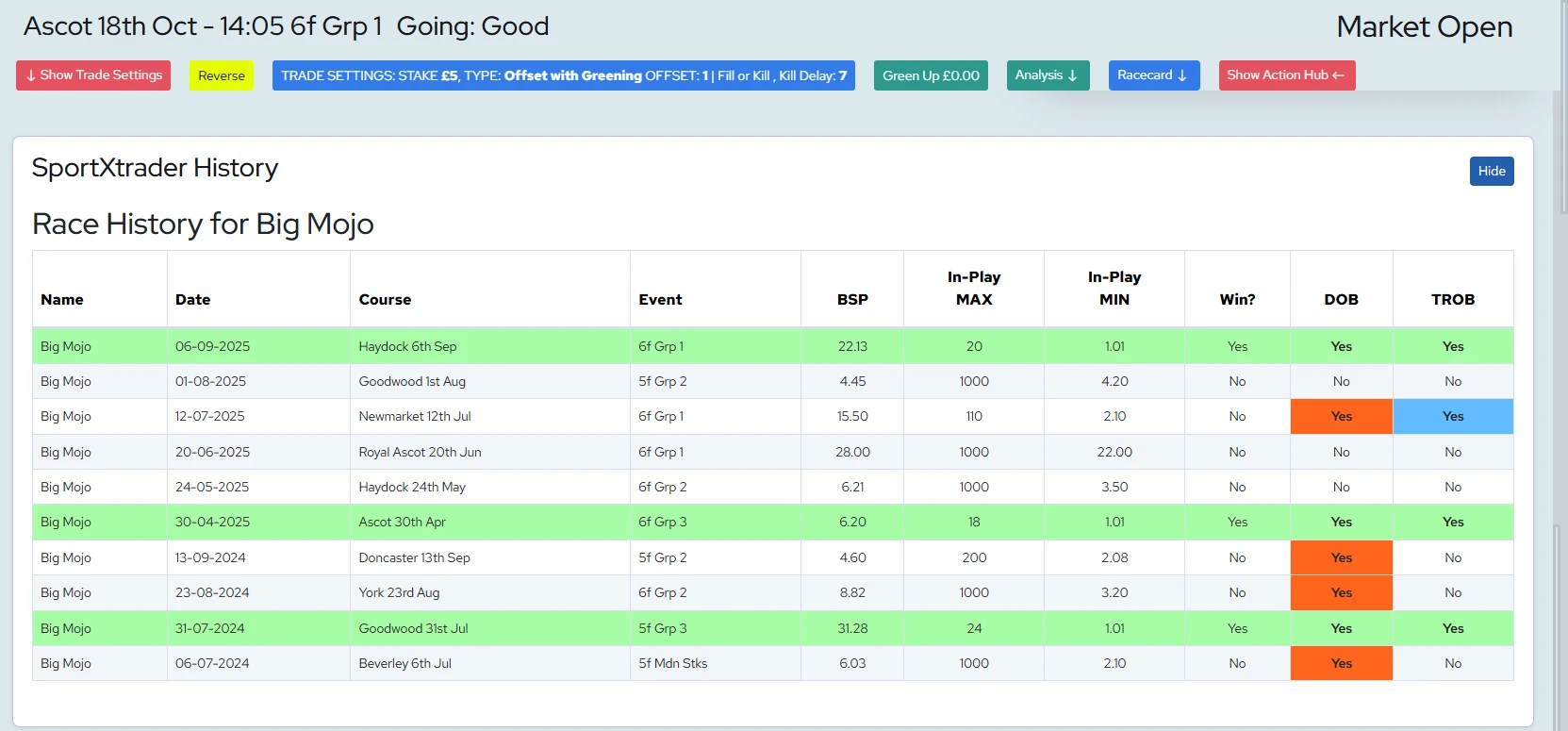Expand the Racecard dropdown

(x=1153, y=75)
